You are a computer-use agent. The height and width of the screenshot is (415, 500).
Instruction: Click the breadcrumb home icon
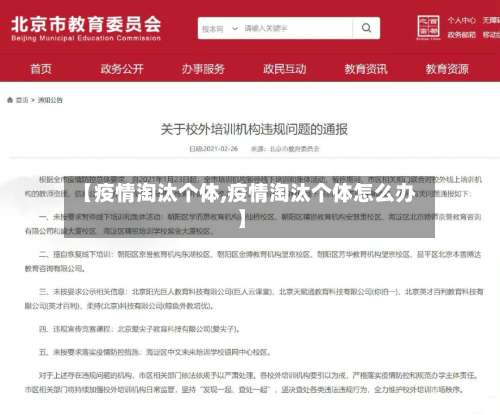(10, 100)
